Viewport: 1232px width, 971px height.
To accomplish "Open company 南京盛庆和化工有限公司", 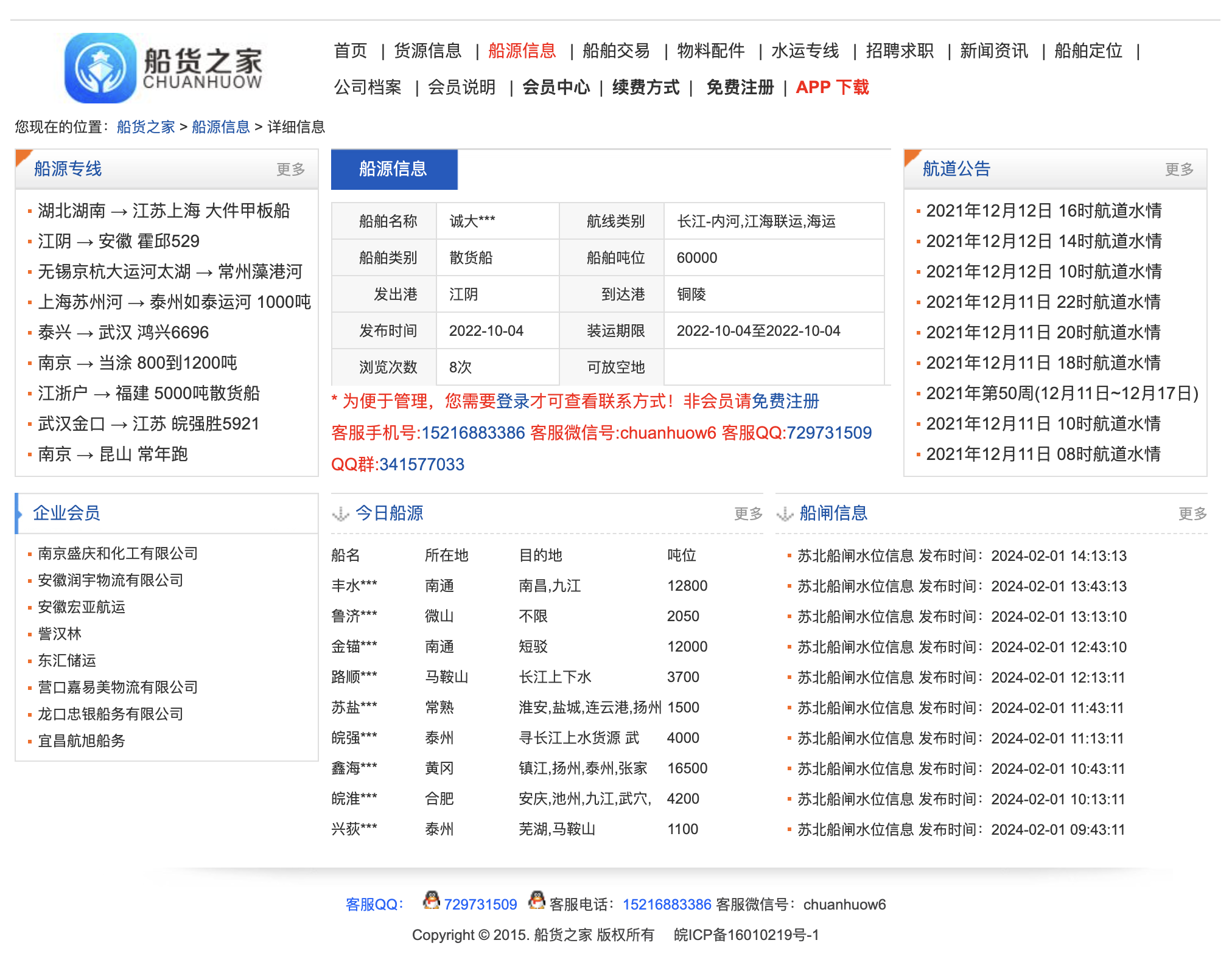I will pyautogui.click(x=117, y=553).
